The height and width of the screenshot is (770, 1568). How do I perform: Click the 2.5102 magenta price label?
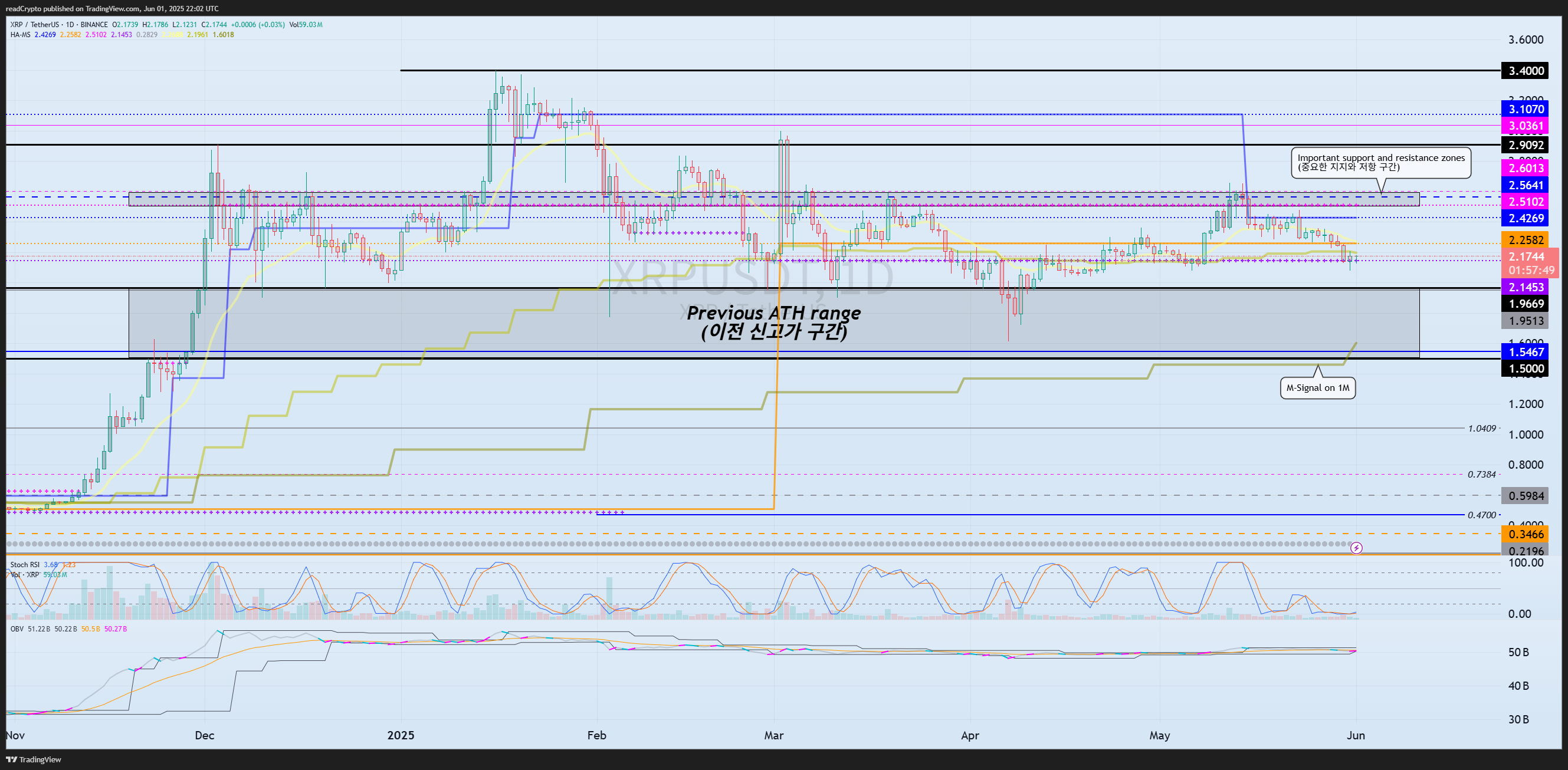tap(1526, 201)
